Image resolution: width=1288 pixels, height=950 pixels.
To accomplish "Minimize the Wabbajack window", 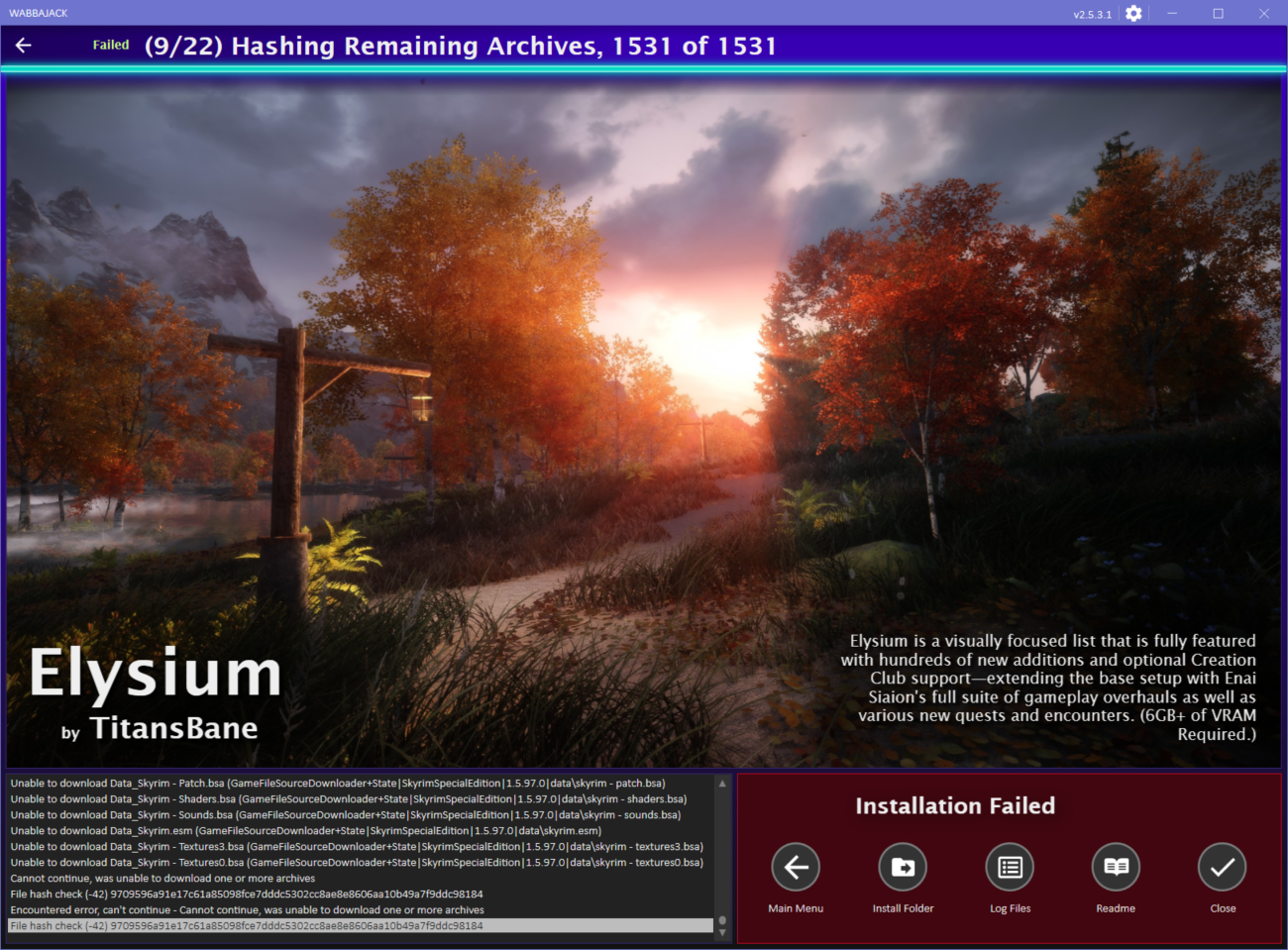I will coord(1172,14).
